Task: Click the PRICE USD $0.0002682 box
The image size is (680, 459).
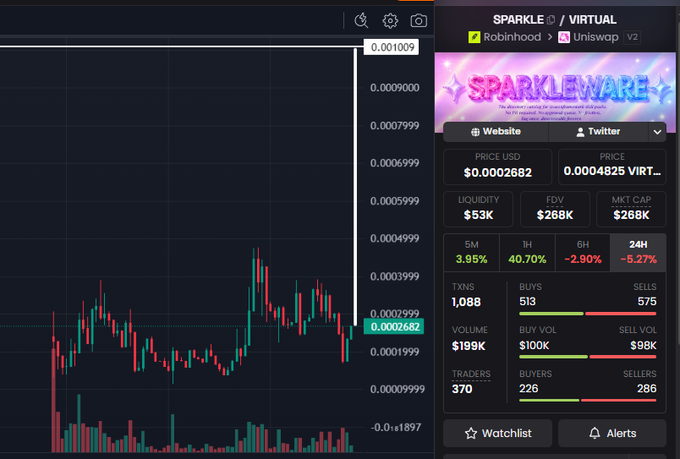Action: (x=497, y=167)
